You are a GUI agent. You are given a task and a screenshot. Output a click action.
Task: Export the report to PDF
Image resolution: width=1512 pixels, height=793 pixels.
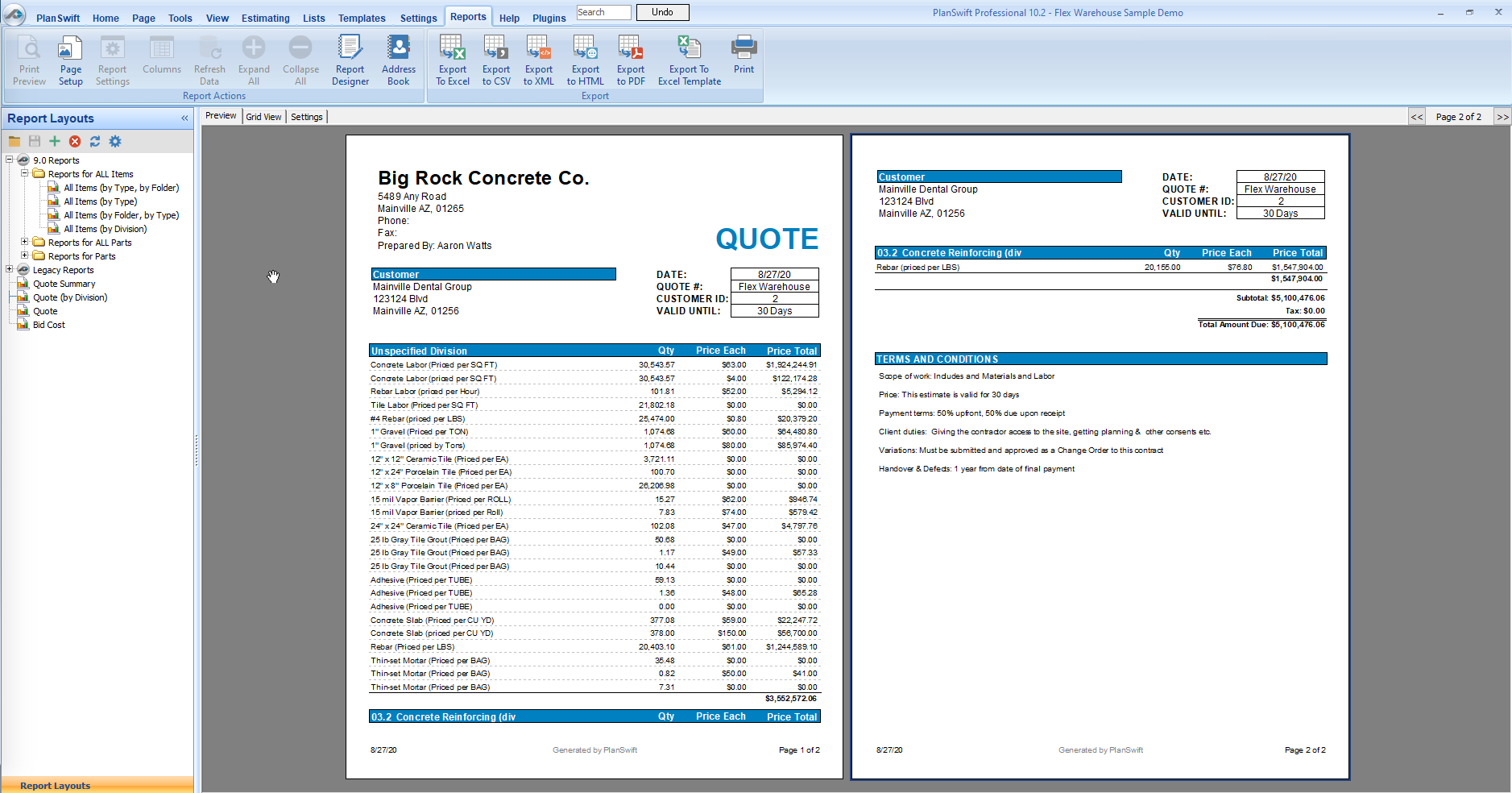click(x=630, y=60)
